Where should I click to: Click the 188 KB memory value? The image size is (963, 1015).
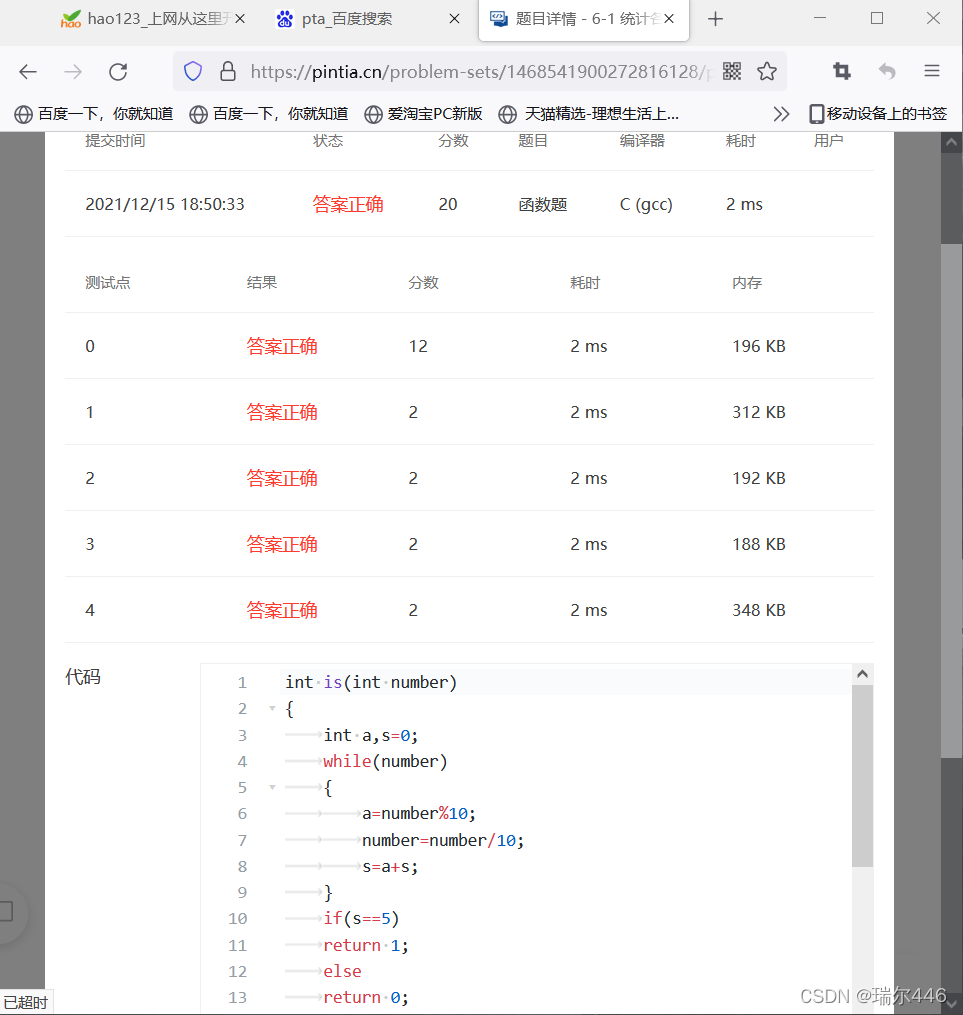(758, 544)
